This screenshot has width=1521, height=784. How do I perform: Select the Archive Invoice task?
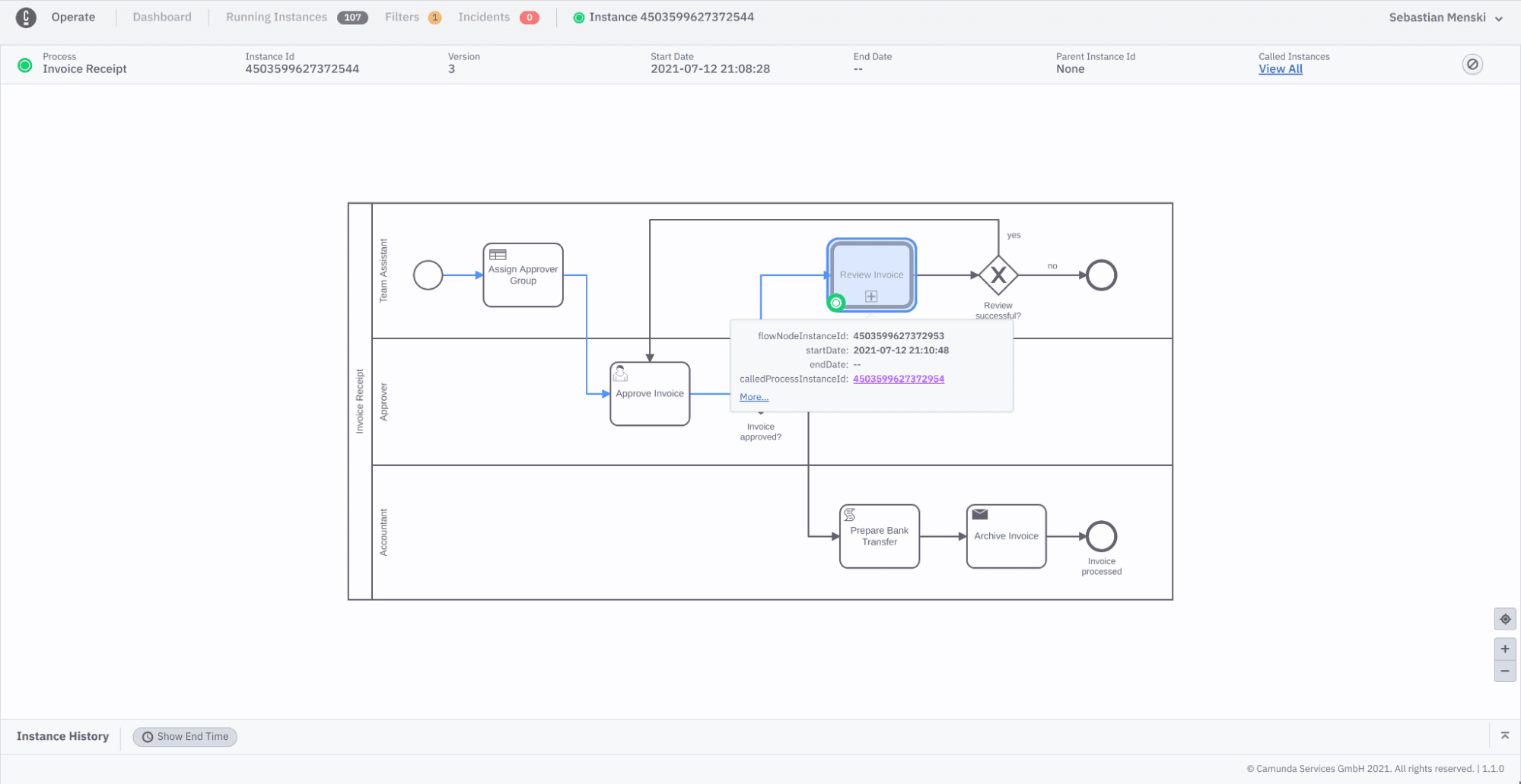1006,536
